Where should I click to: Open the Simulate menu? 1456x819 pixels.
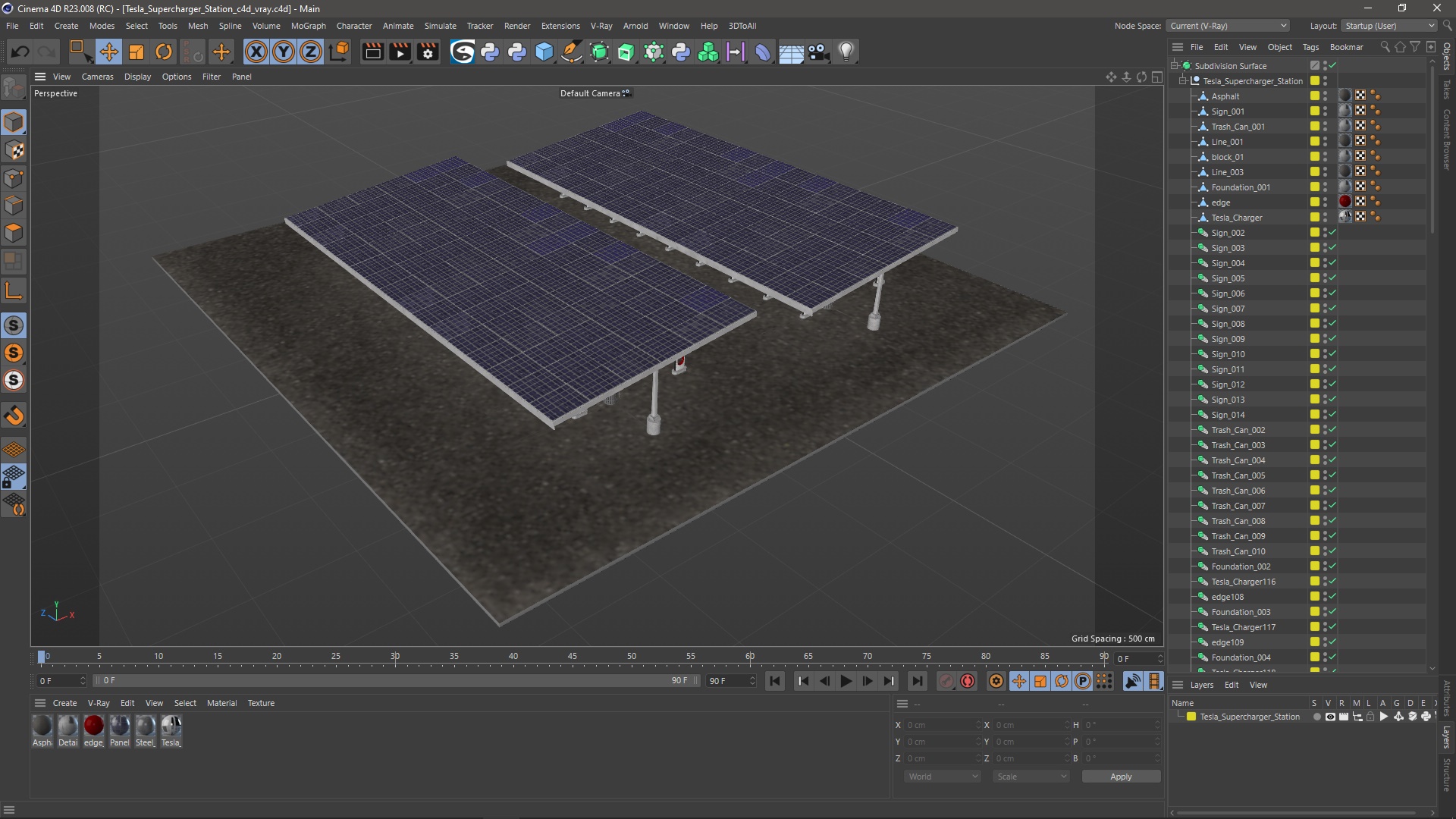[x=440, y=26]
